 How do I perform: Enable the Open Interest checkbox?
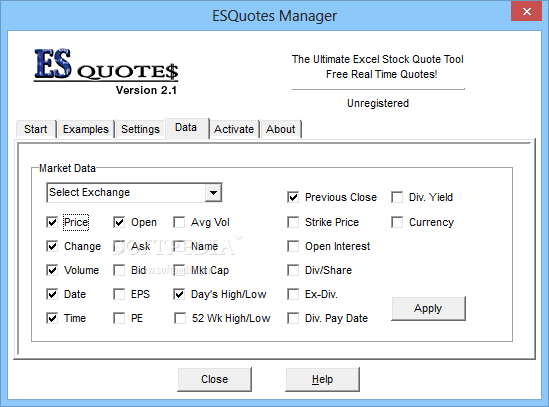point(293,246)
